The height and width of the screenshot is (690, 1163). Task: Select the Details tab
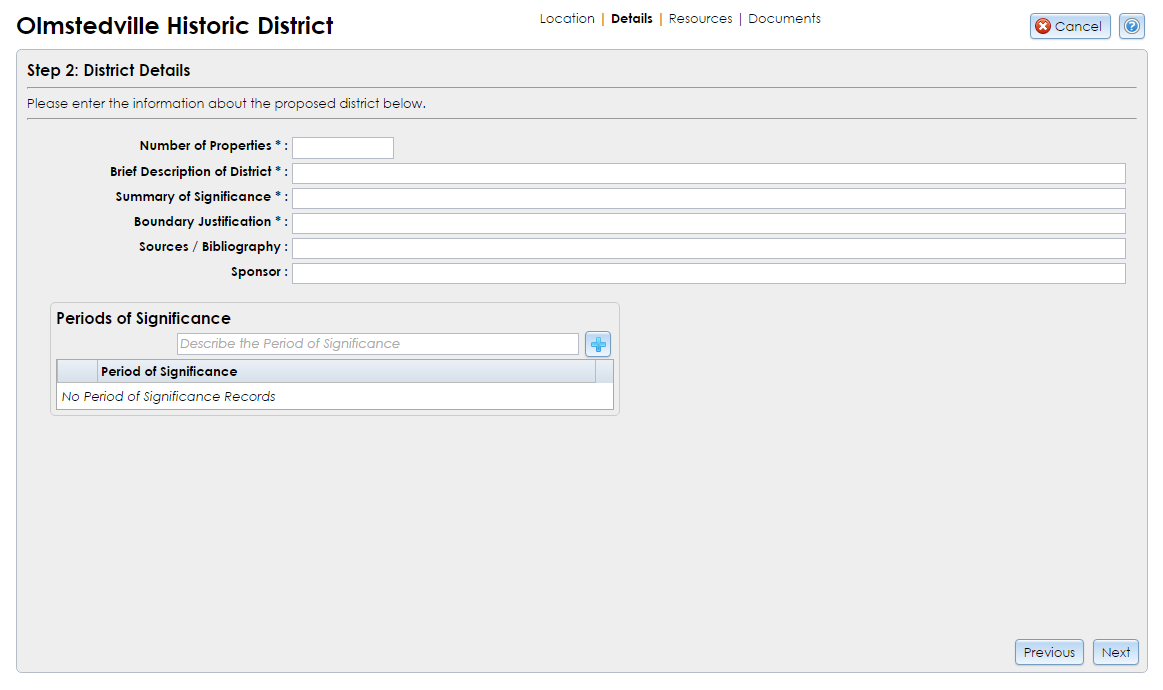click(631, 18)
